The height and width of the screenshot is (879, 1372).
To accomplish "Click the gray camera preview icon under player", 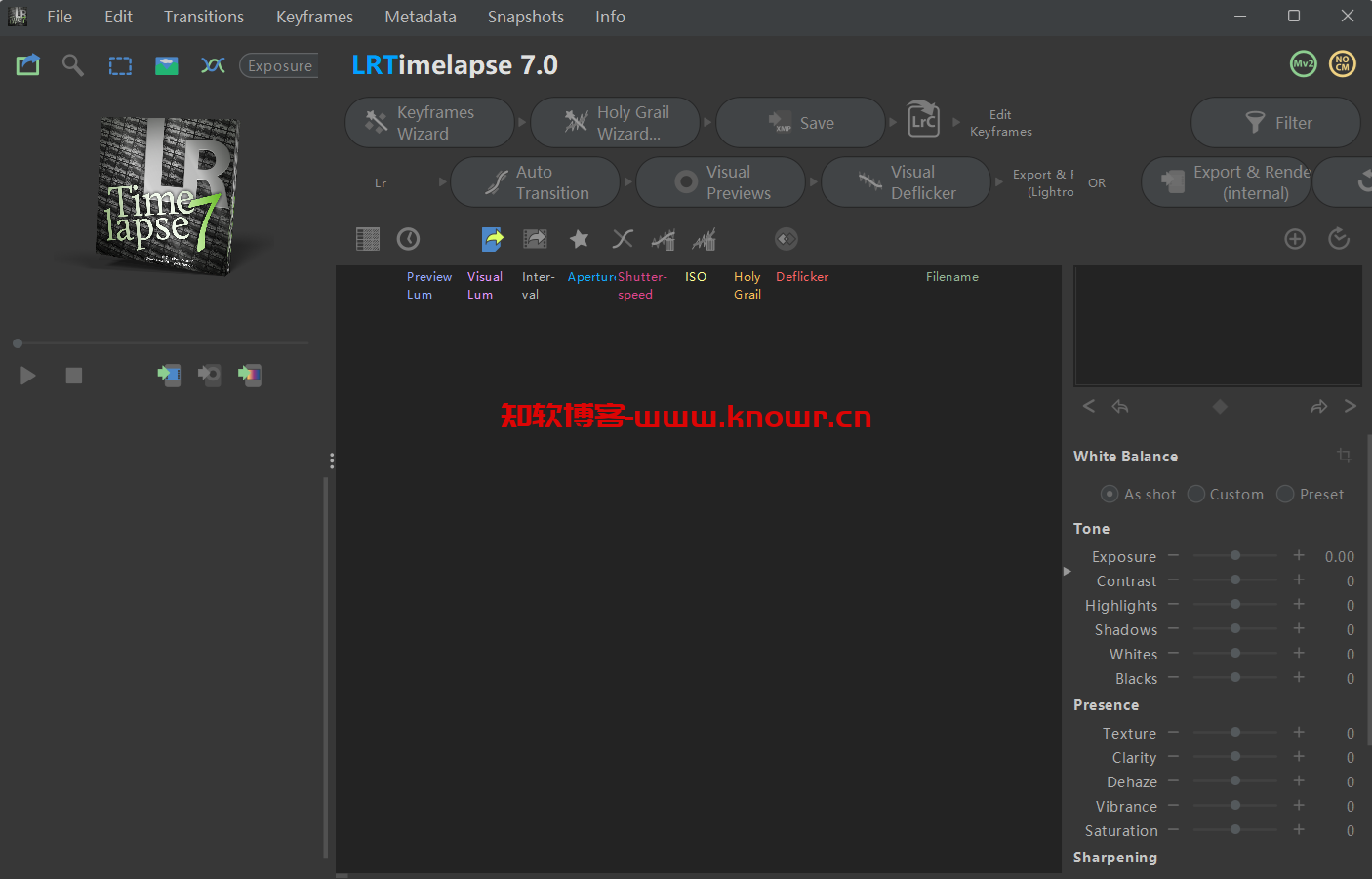I will click(209, 375).
